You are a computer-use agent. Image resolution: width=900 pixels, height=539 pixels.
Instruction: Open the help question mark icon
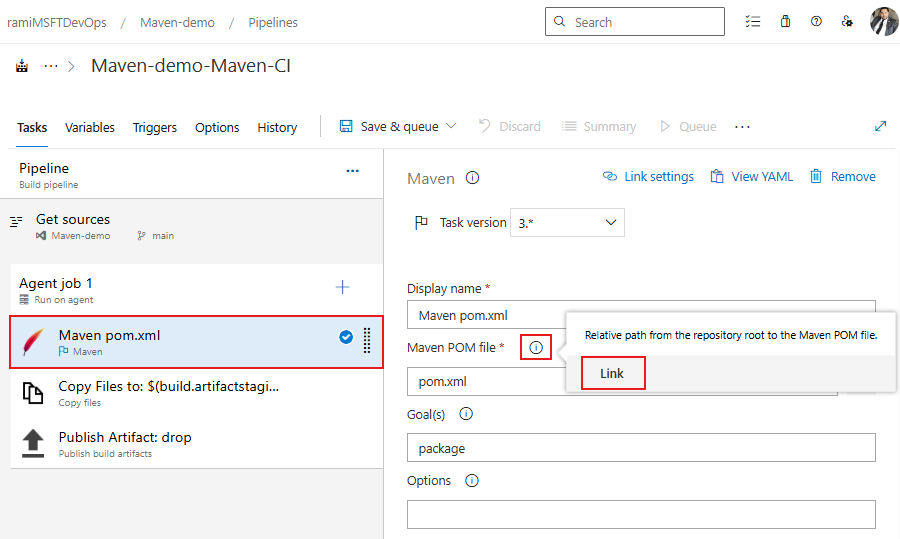coord(816,22)
